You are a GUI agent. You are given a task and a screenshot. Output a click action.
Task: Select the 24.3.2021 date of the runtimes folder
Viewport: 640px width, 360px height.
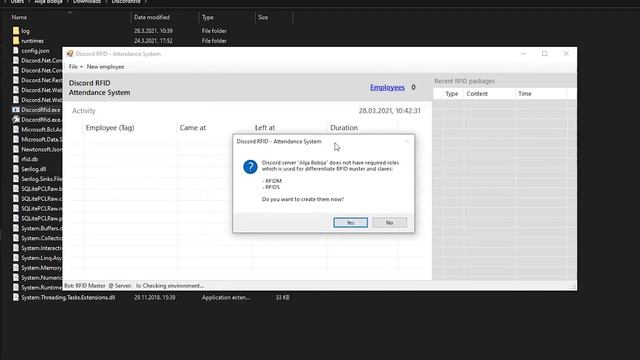point(153,41)
